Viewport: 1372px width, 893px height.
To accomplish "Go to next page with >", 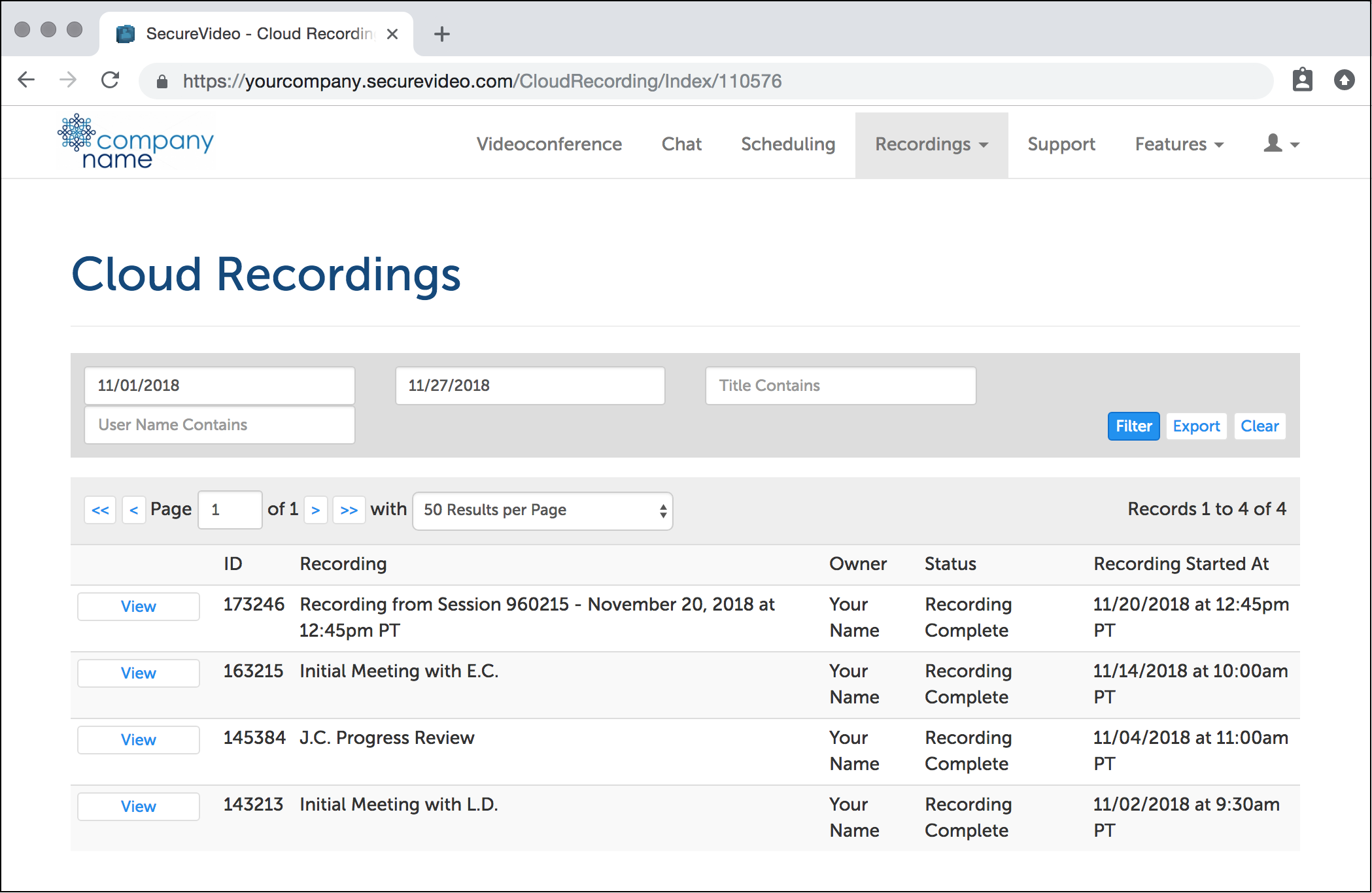I will pos(316,510).
